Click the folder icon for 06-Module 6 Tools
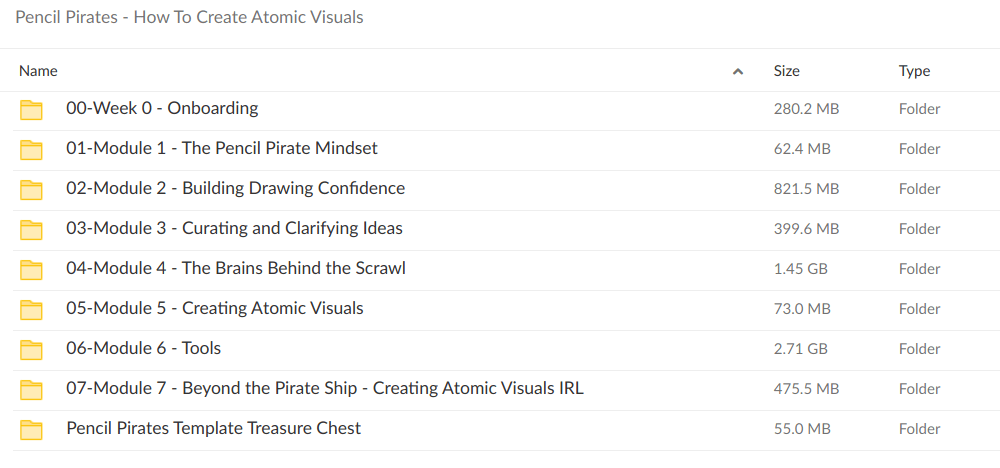The width and height of the screenshot is (1000, 468). (32, 350)
